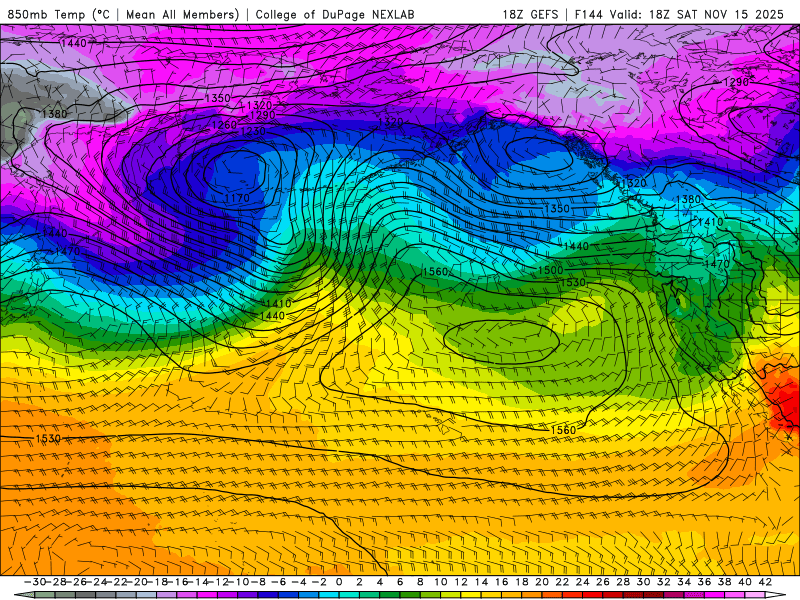Screen dimensions: 800x600
Task: Click the 6 colorbar tick label
Action: coord(400,582)
